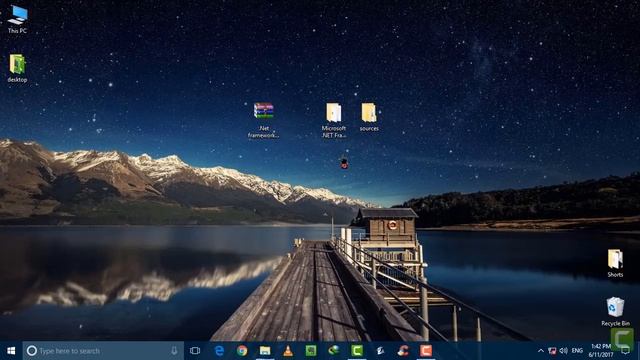This screenshot has height=360, width=640.
Task: Open the dark green square app beside VLC
Action: point(311,351)
